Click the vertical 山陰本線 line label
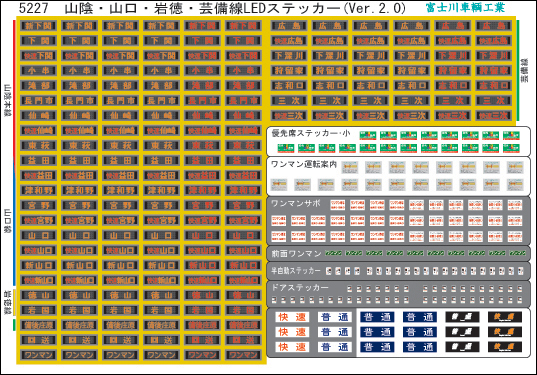 tap(7, 100)
